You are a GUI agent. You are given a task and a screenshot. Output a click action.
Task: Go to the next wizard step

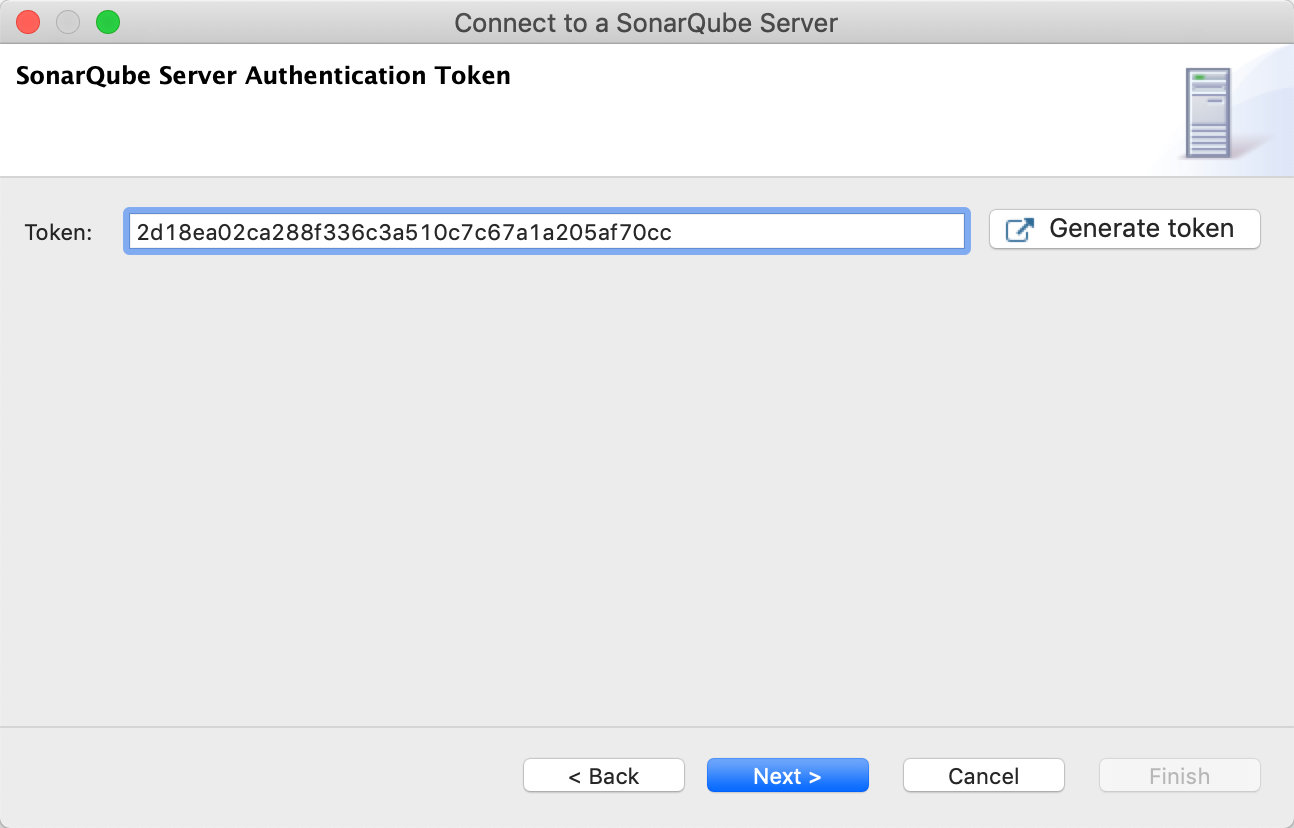(x=787, y=776)
